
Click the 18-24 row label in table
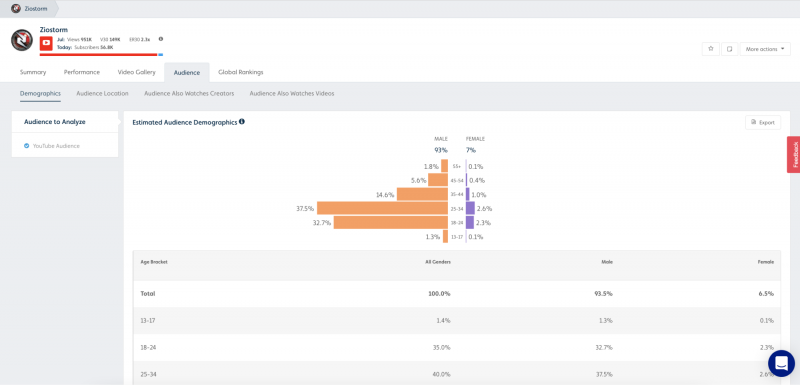[x=148, y=347]
